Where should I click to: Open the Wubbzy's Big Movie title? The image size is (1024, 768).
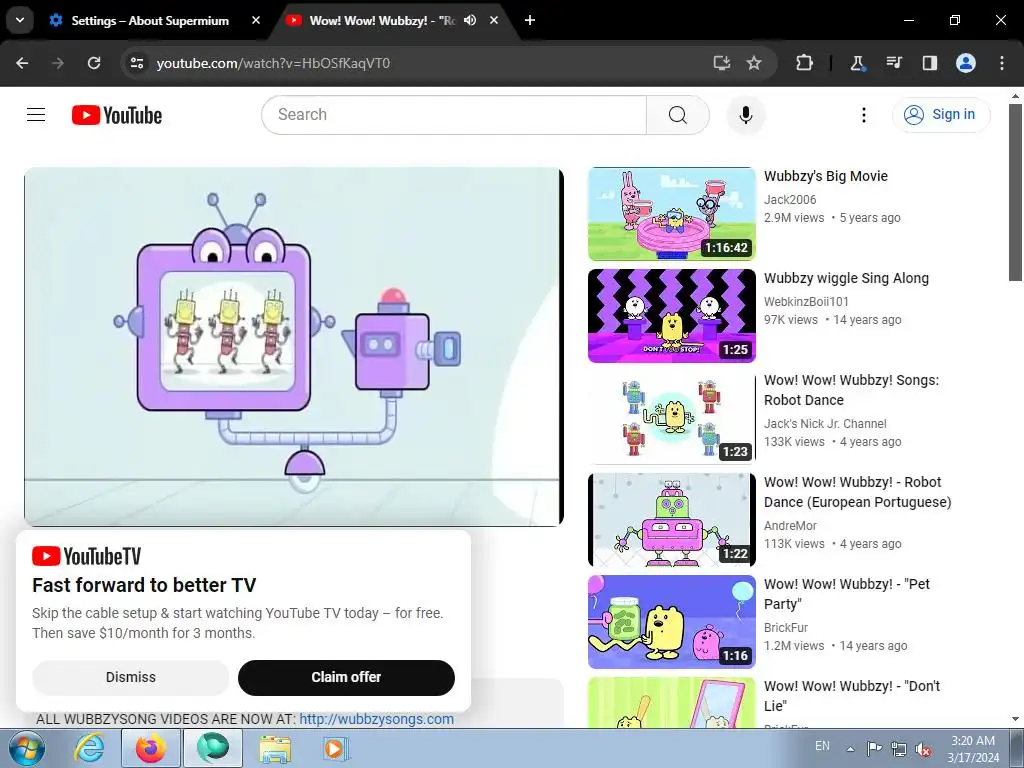tap(826, 176)
